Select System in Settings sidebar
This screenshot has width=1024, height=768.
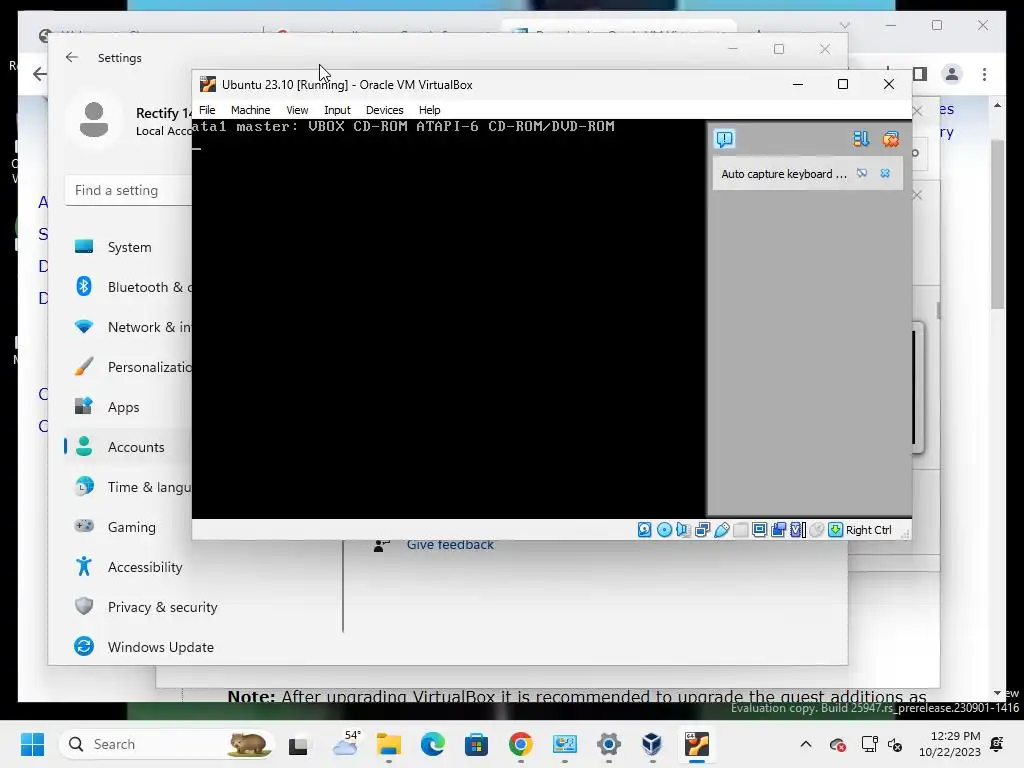129,247
